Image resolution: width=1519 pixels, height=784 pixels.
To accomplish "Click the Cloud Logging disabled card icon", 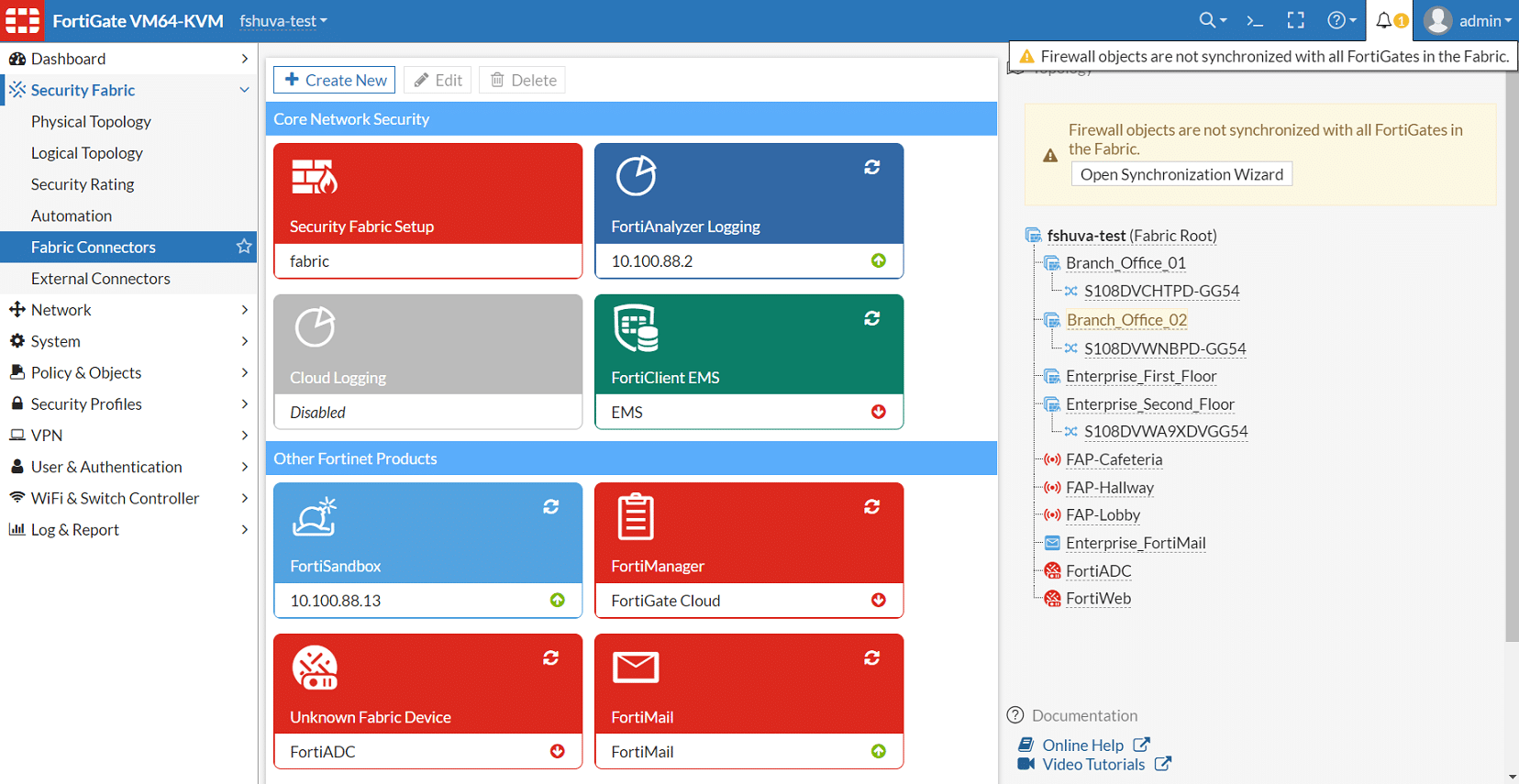I will tap(315, 327).
